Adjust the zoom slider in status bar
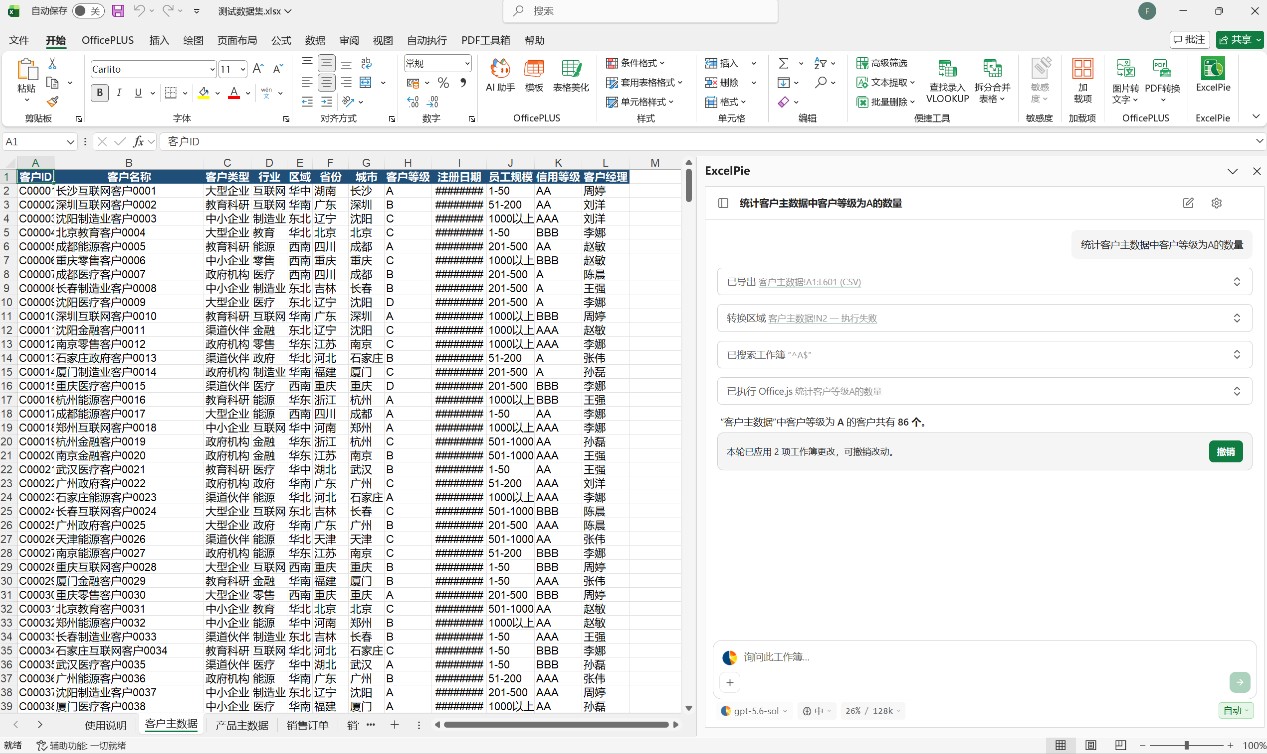1267x754 pixels. [x=1187, y=745]
